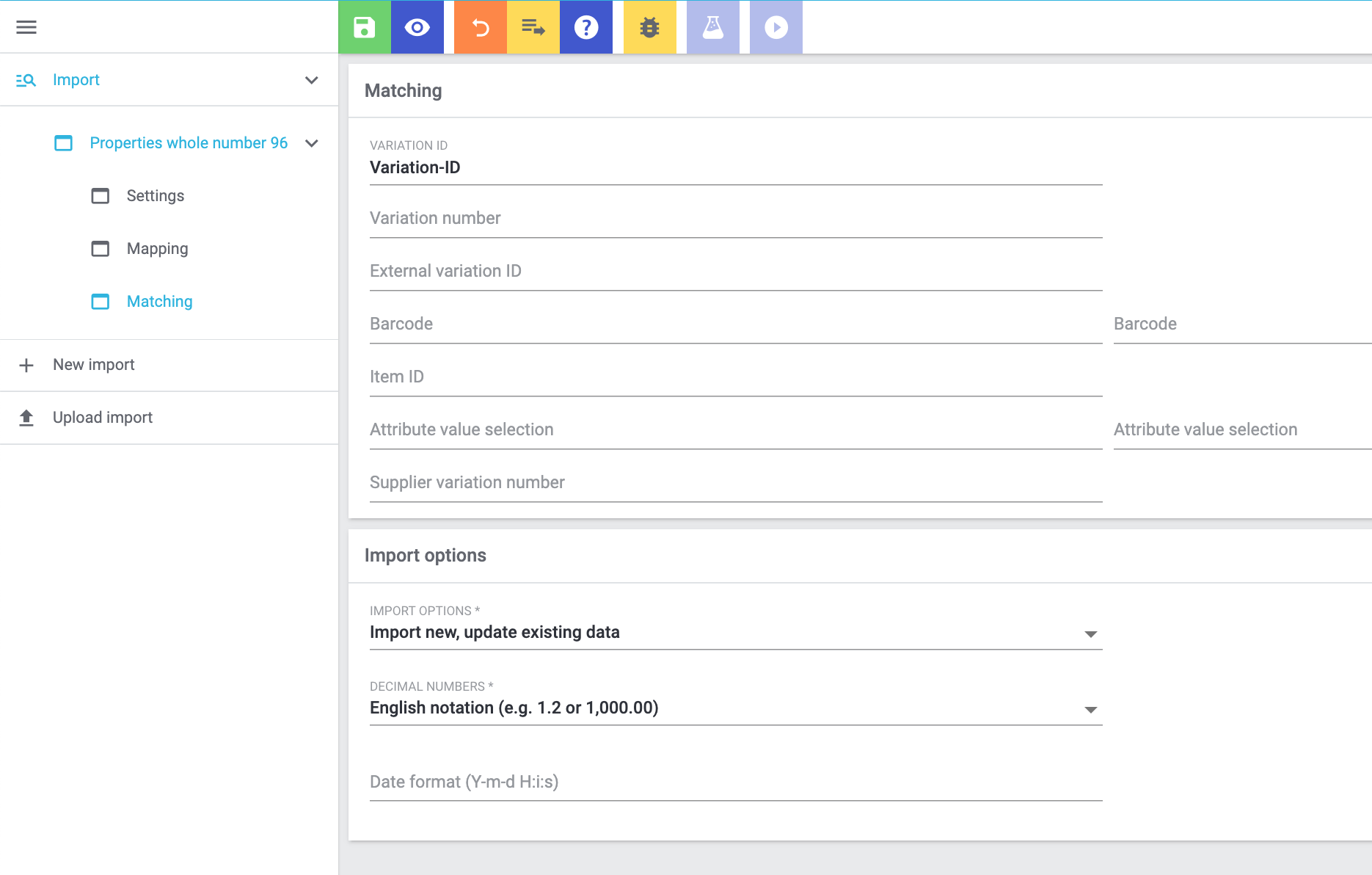Open the Mapping page
1372x875 pixels.
point(157,249)
